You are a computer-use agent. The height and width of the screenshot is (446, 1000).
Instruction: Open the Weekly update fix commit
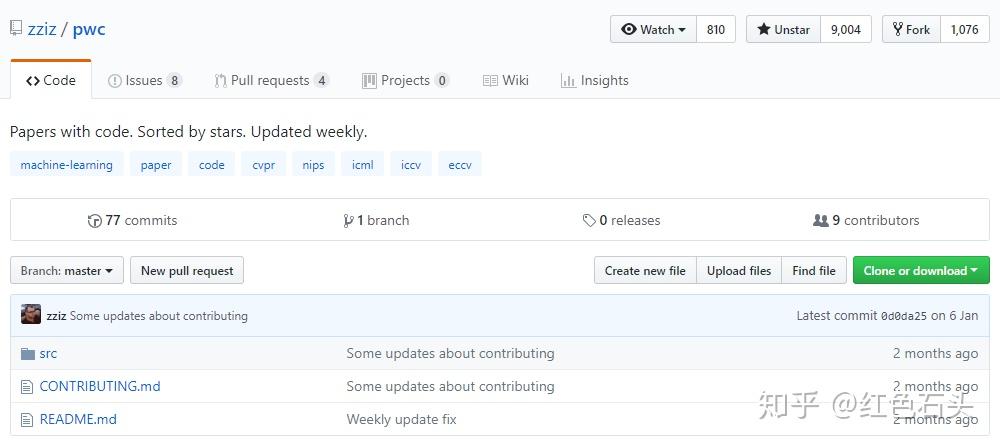[402, 420]
